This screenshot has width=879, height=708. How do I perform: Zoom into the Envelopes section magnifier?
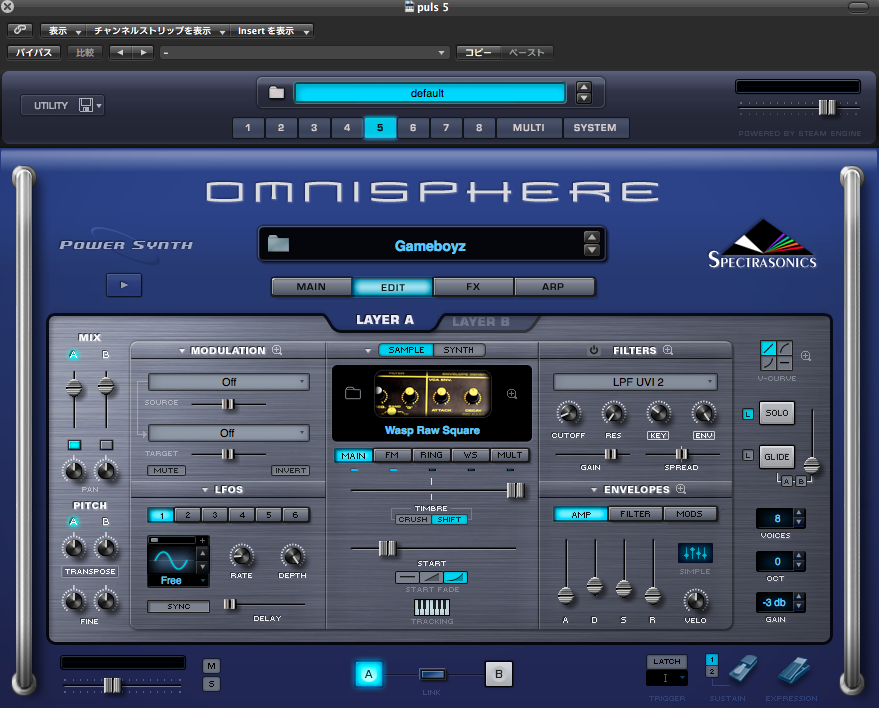tap(681, 489)
